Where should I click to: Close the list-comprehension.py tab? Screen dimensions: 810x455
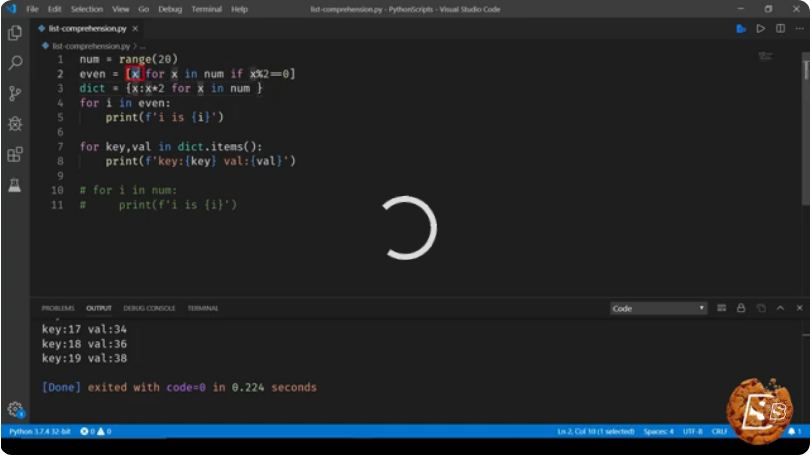(x=135, y=28)
